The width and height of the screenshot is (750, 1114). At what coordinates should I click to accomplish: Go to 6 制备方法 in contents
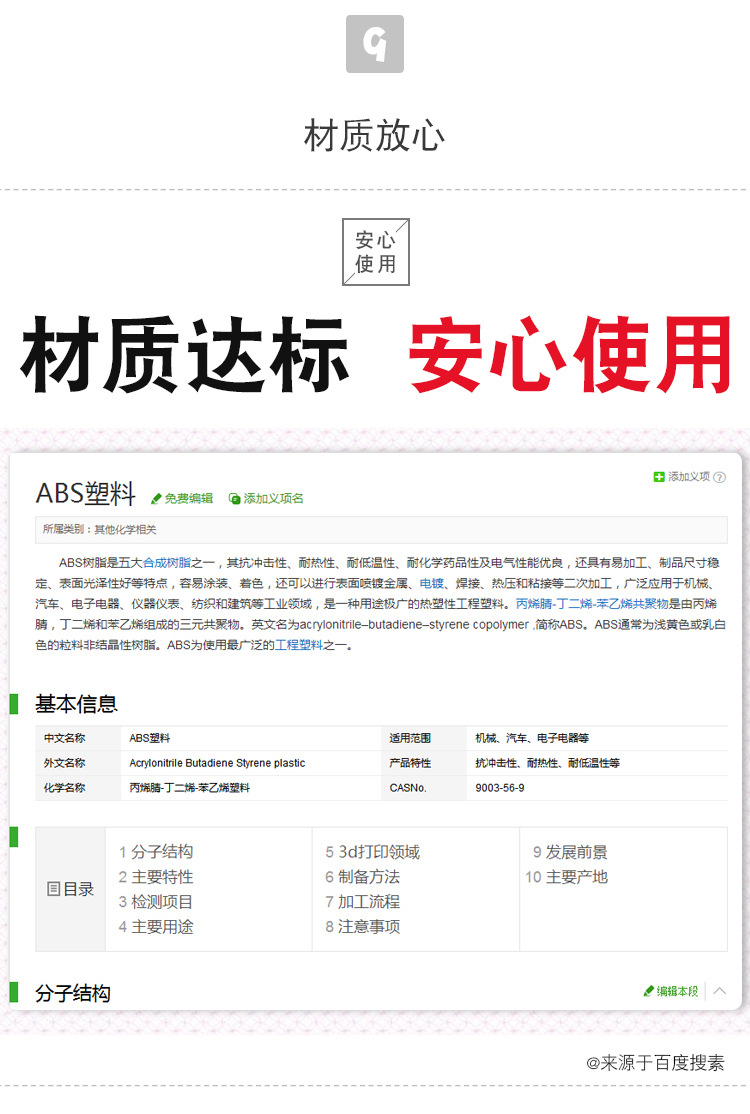[362, 876]
